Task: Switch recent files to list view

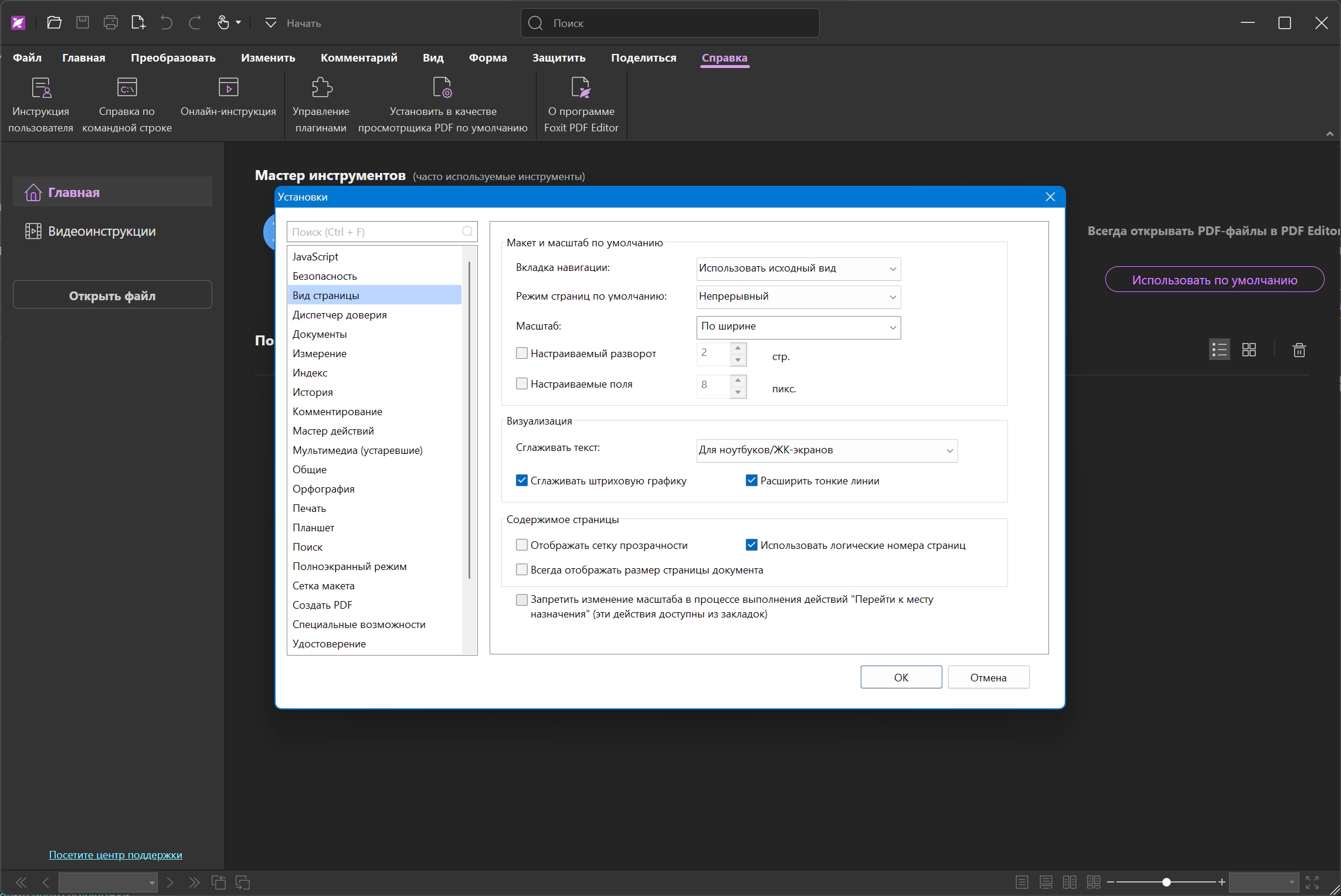Action: 1220,350
